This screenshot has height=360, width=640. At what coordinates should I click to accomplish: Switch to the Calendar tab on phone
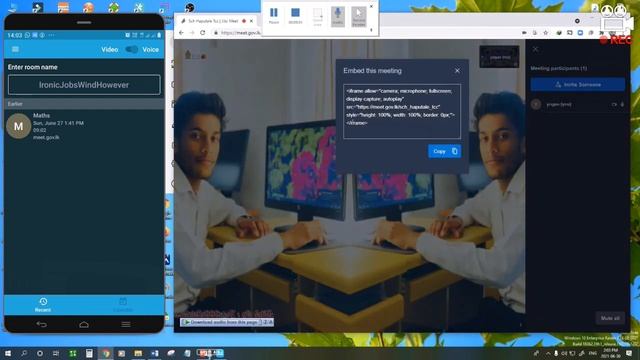coord(123,305)
